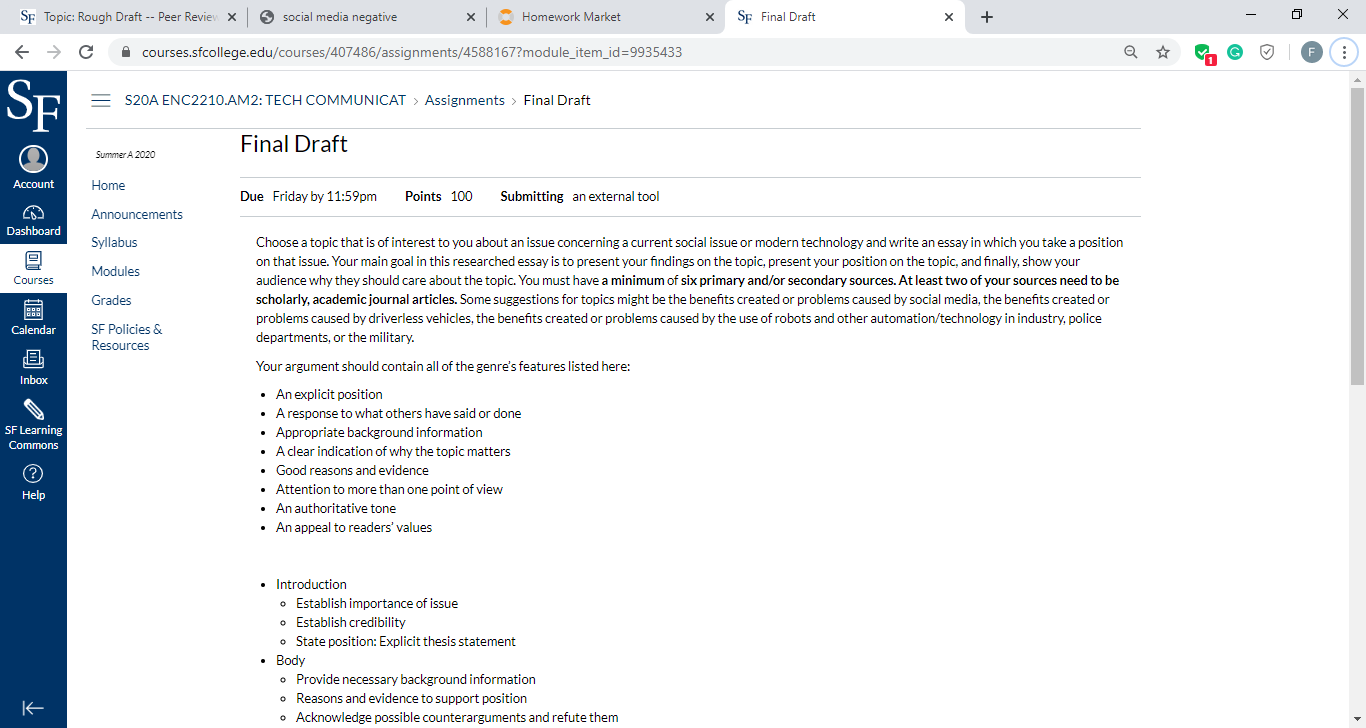
Task: Open the Inbox icon
Action: [x=33, y=360]
